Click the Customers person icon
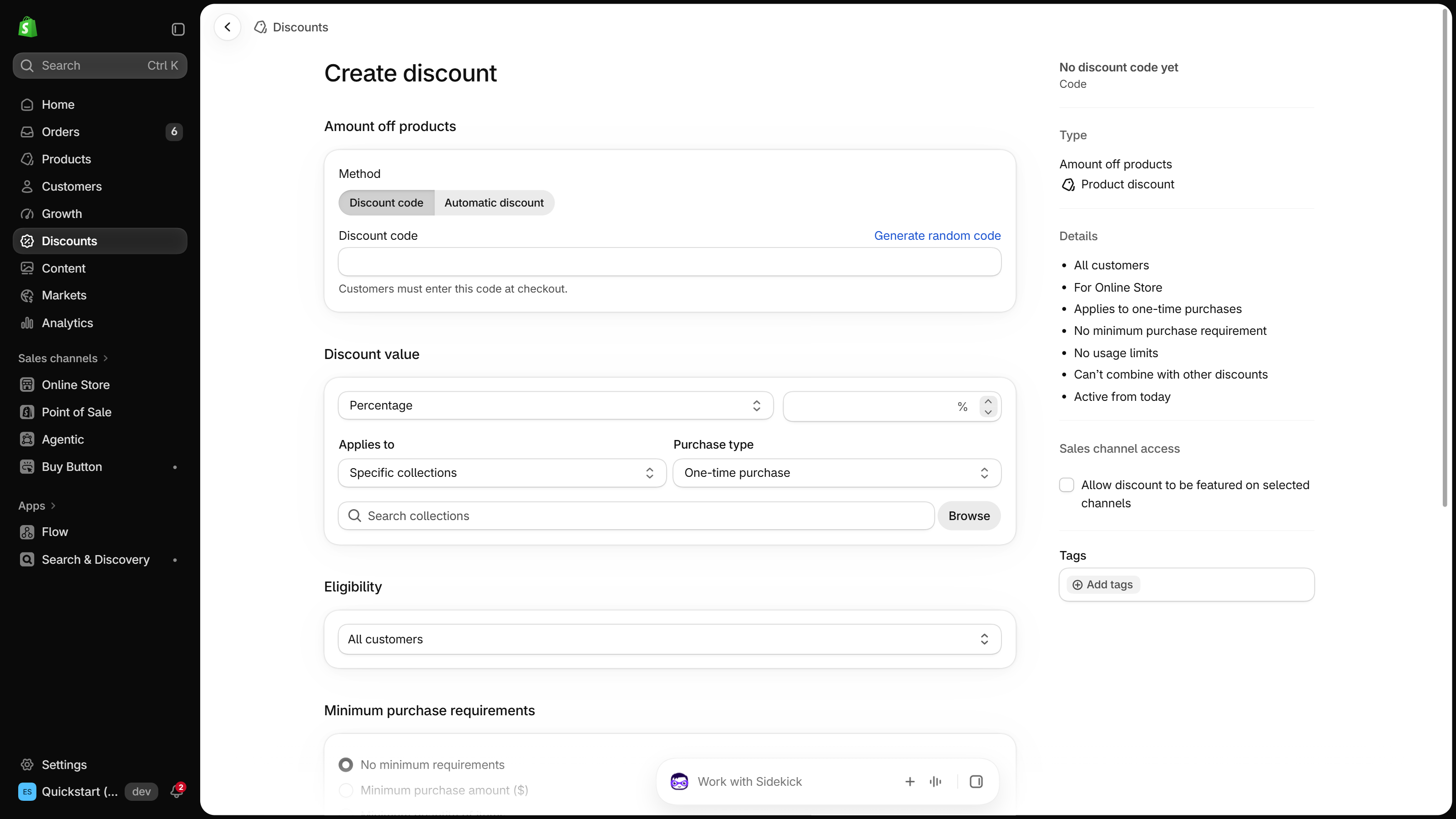 pyautogui.click(x=27, y=186)
